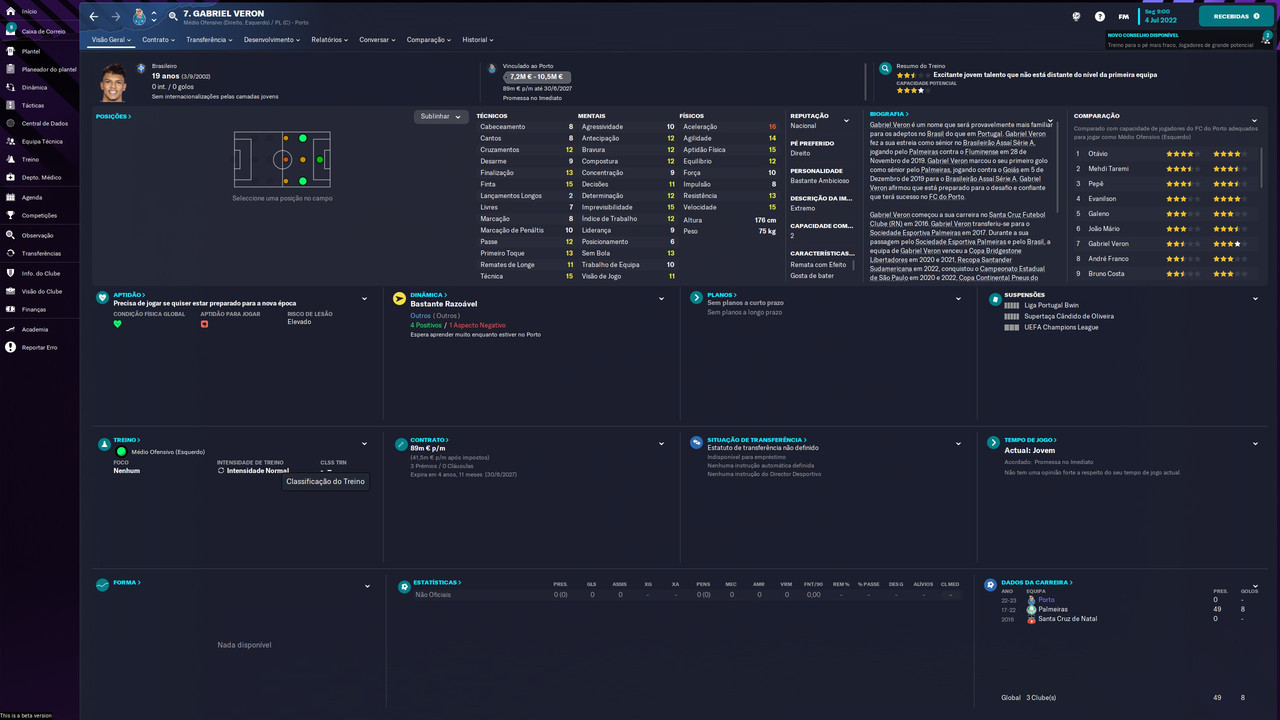The height and width of the screenshot is (720, 1280).
Task: Open the POSIÇÕES link
Action: [113, 116]
